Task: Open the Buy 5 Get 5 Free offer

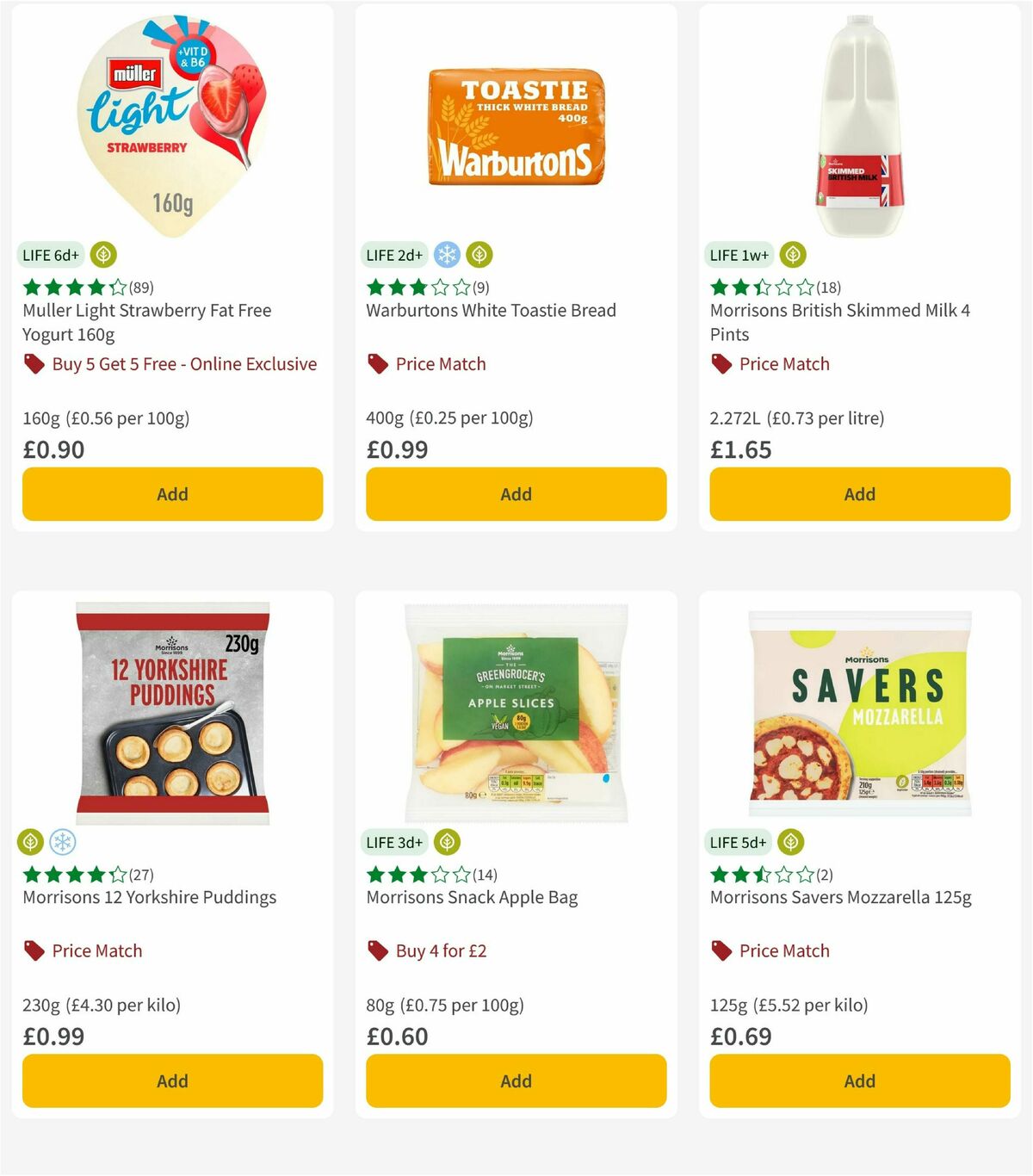Action: coord(183,363)
